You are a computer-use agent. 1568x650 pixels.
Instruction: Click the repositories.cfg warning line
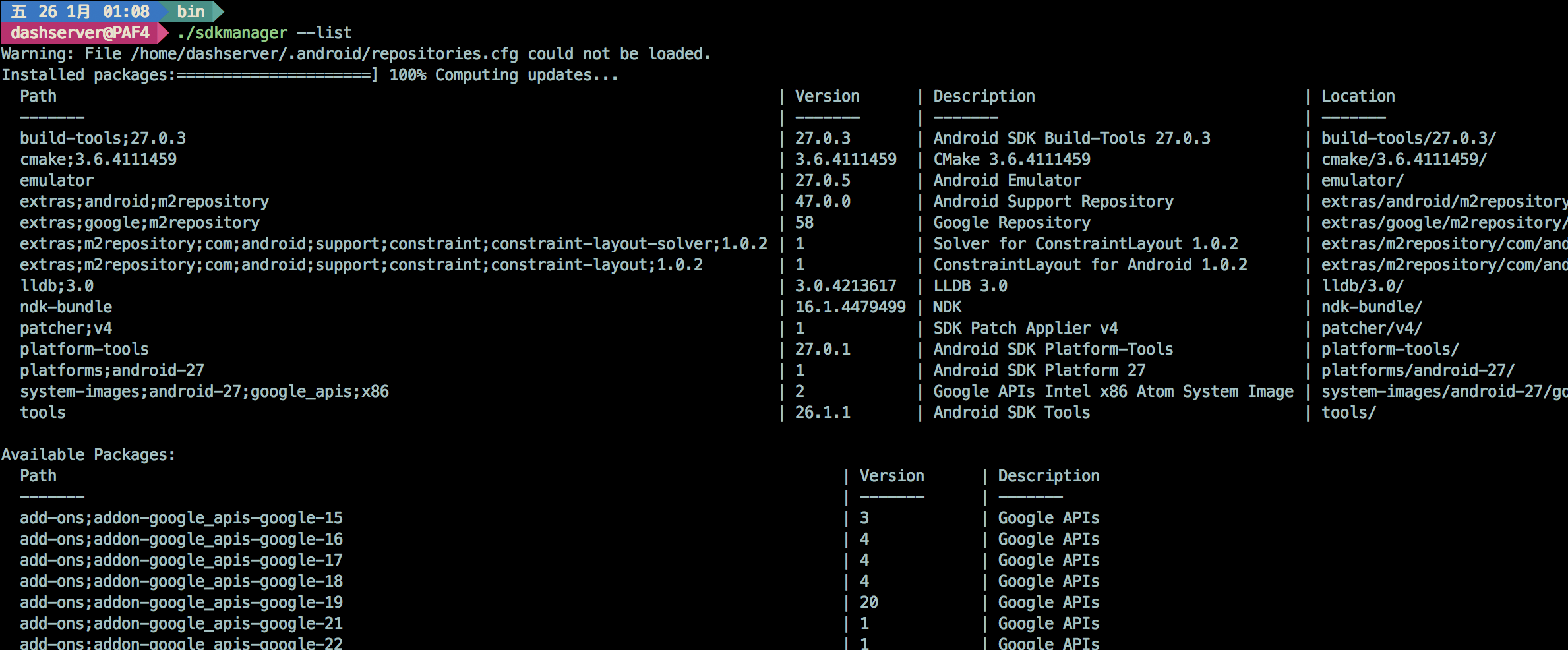click(356, 53)
